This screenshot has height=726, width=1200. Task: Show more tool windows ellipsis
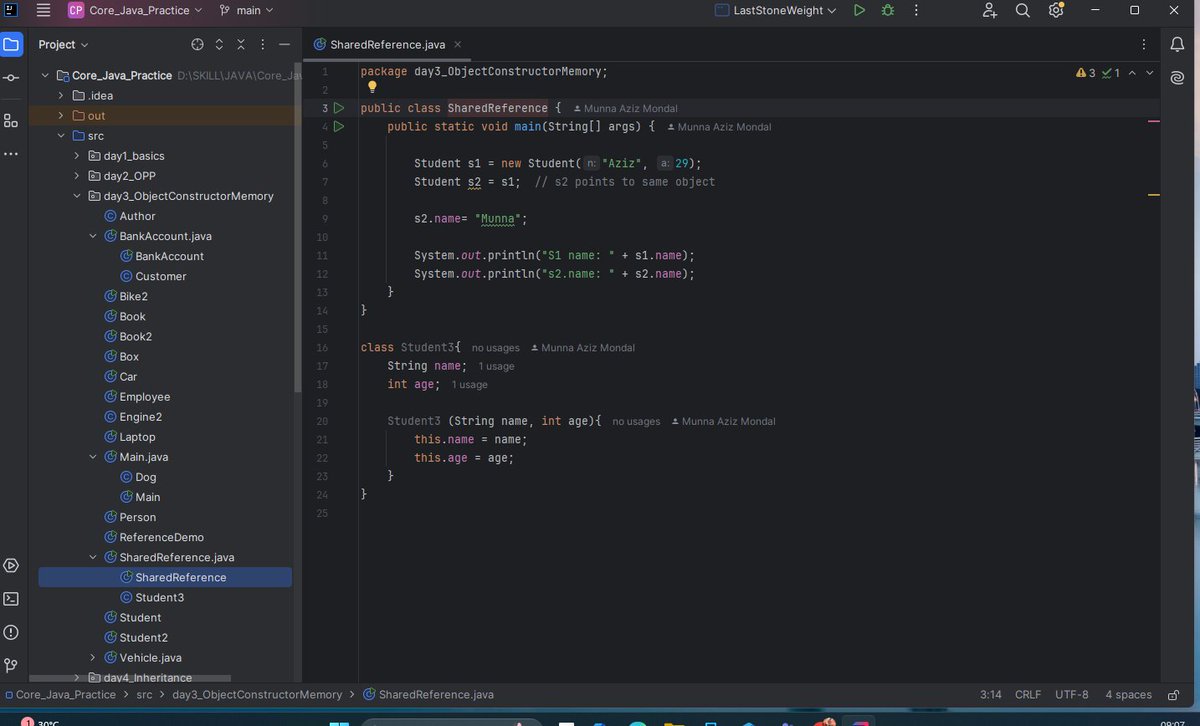(11, 154)
